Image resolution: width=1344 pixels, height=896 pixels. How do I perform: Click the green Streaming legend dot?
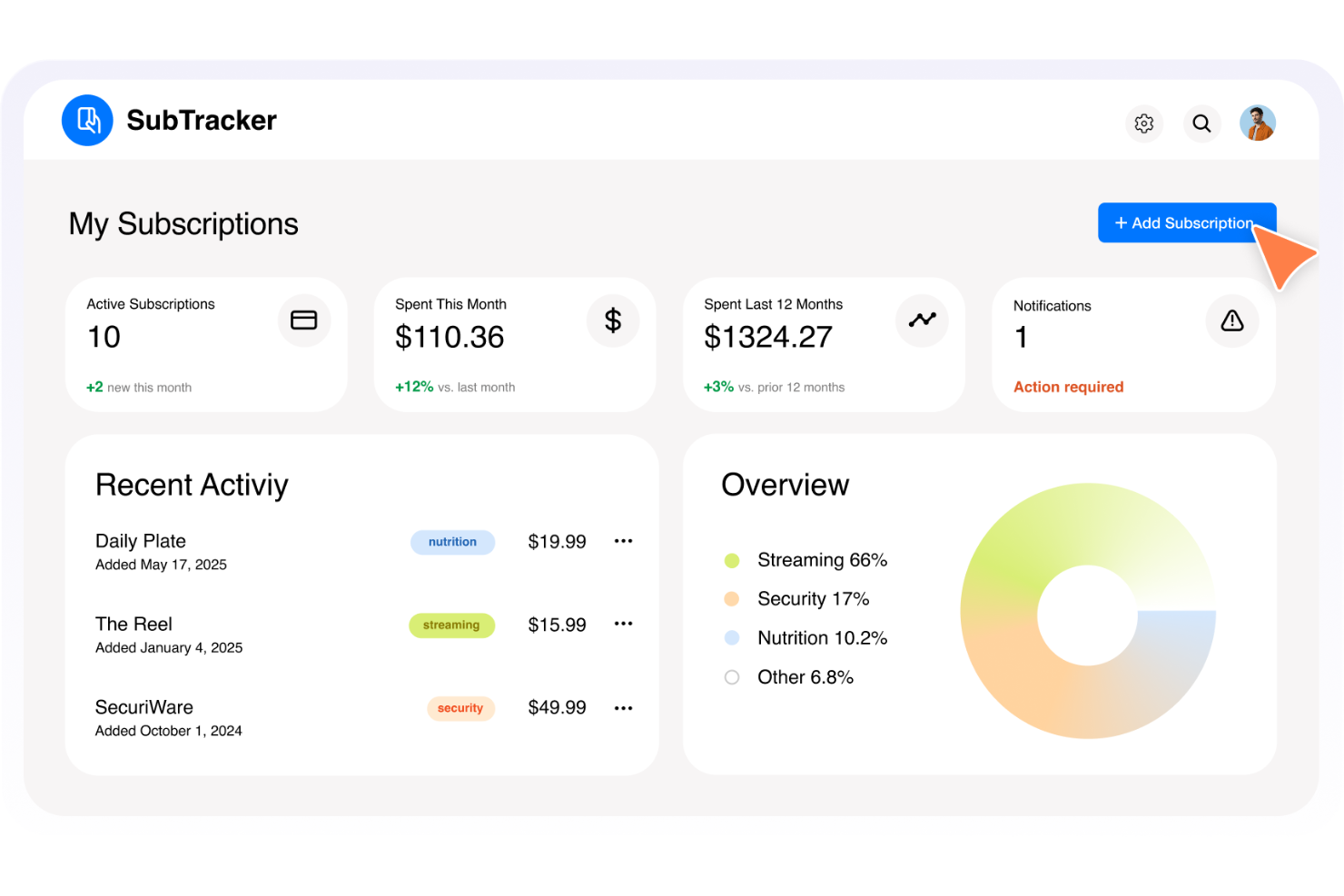[732, 560]
